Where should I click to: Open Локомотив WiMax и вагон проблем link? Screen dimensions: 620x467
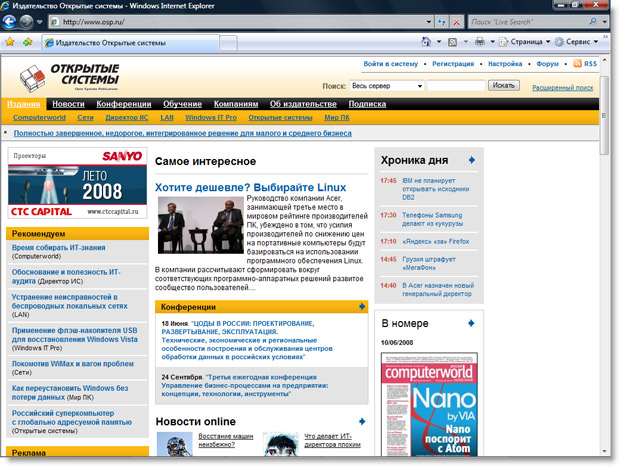(73, 364)
